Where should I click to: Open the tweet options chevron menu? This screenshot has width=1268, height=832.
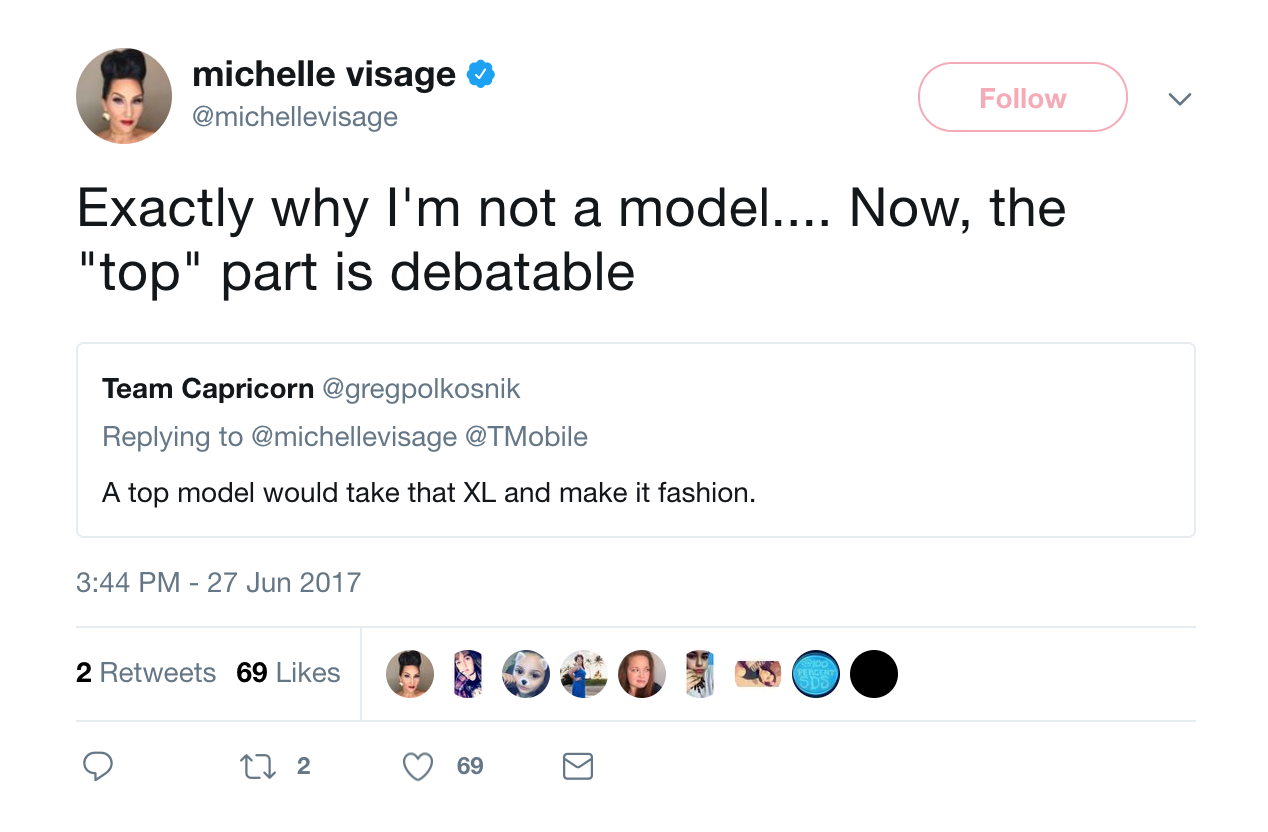pos(1180,98)
